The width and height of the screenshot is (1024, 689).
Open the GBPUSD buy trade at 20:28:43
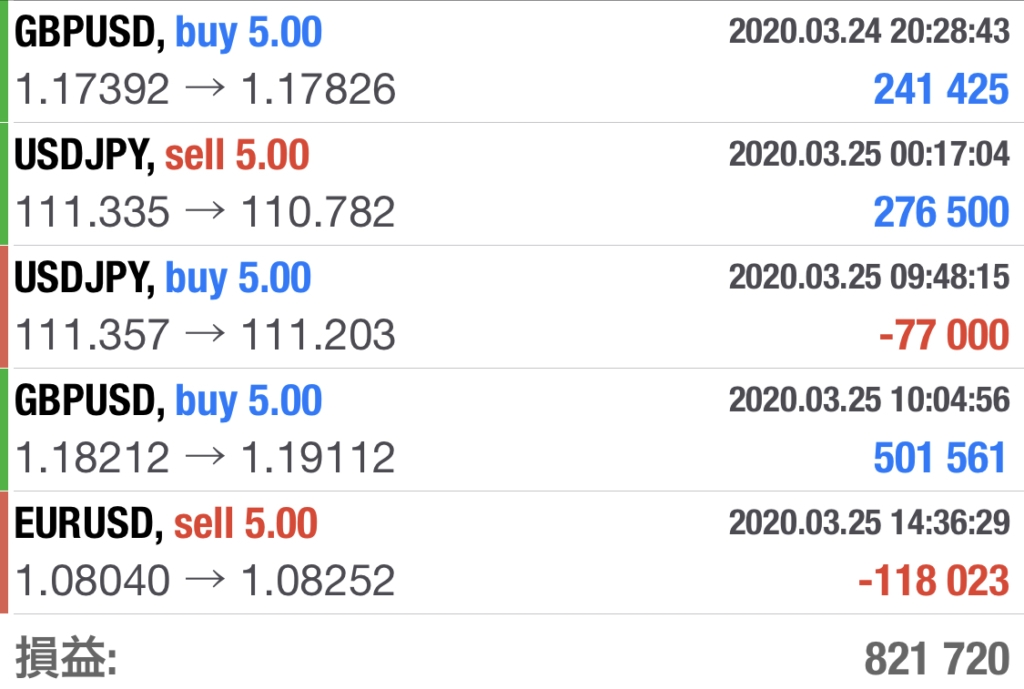pyautogui.click(x=512, y=61)
